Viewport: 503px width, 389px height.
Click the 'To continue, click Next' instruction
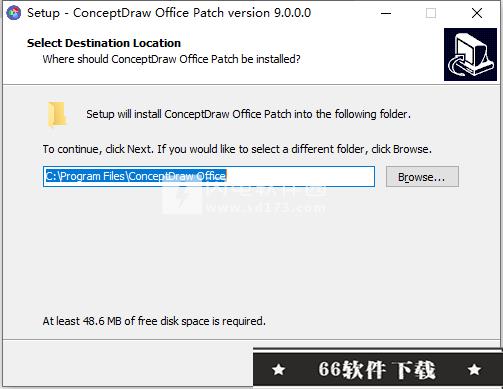tap(237, 149)
